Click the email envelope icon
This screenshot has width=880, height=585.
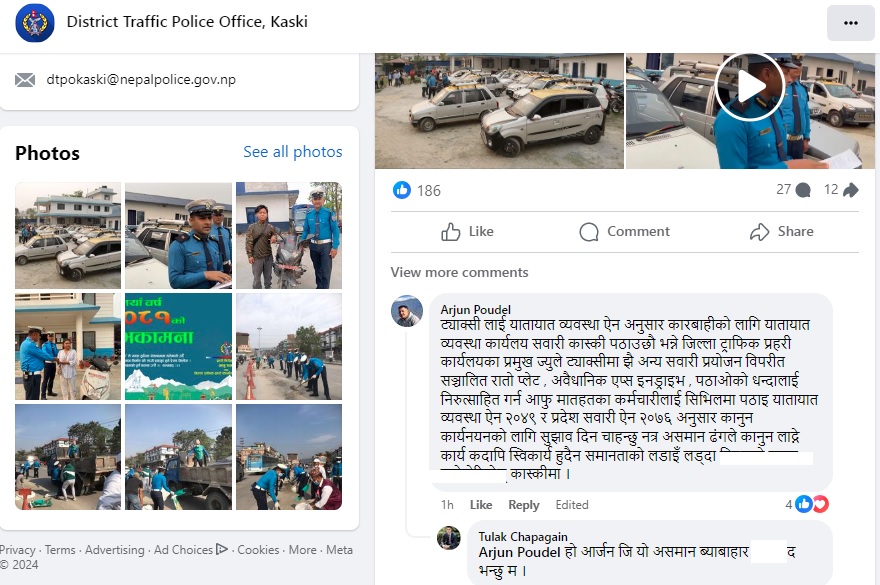tap(25, 80)
